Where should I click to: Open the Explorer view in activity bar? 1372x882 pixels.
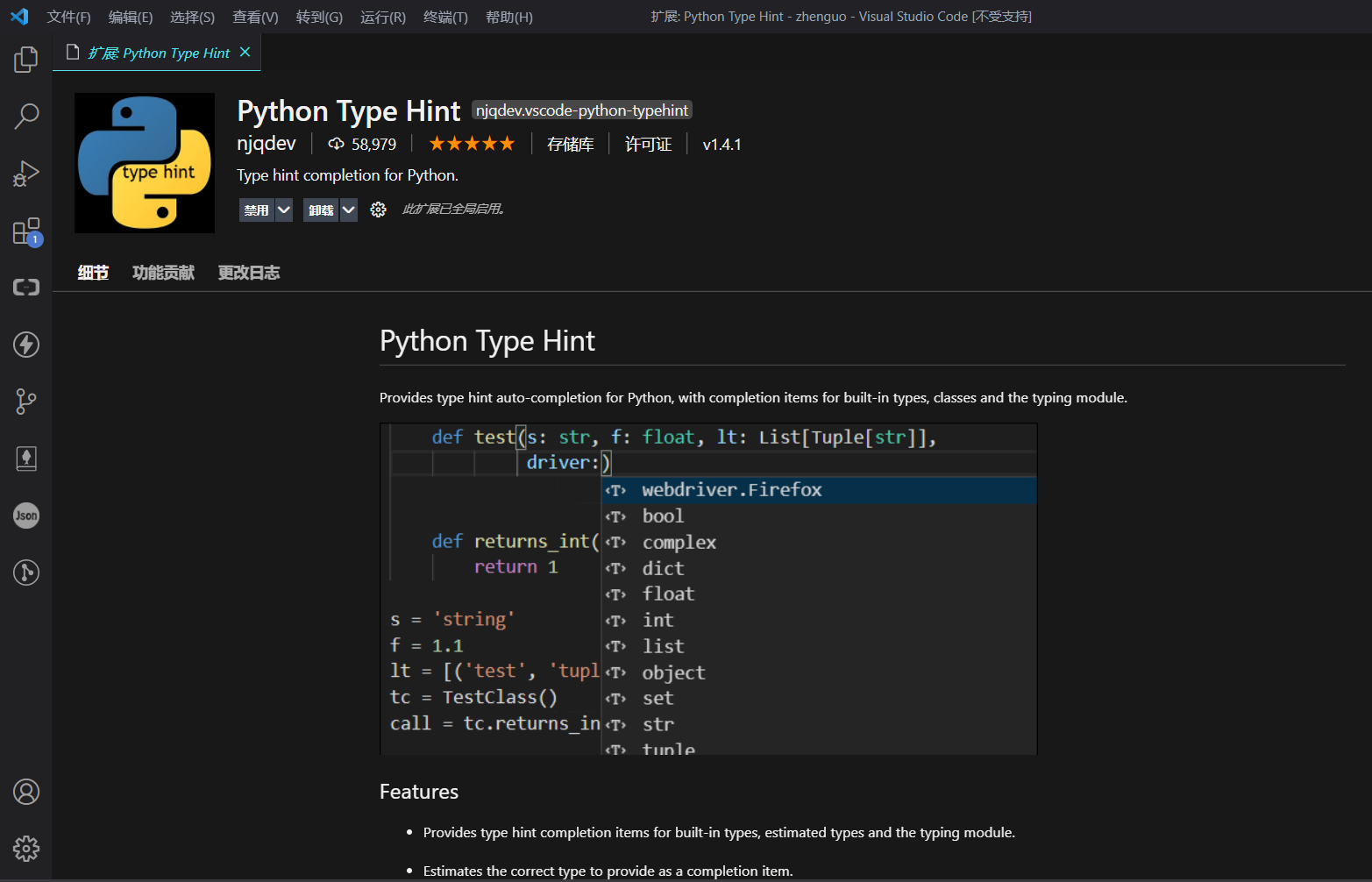pos(26,60)
